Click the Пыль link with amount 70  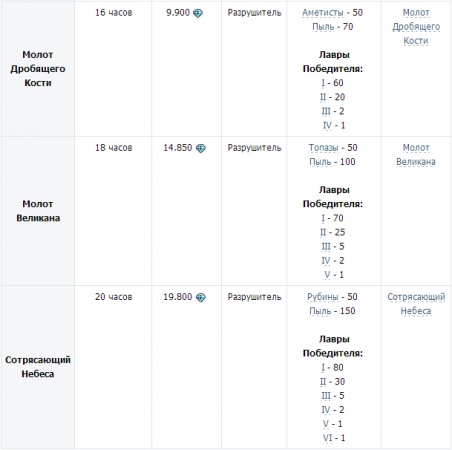point(323,27)
